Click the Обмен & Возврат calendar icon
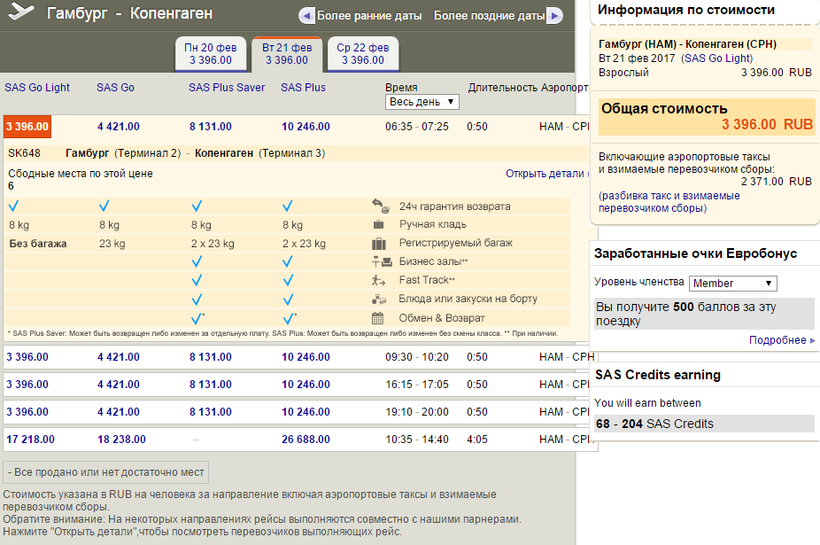The height and width of the screenshot is (545, 820). pyautogui.click(x=379, y=318)
